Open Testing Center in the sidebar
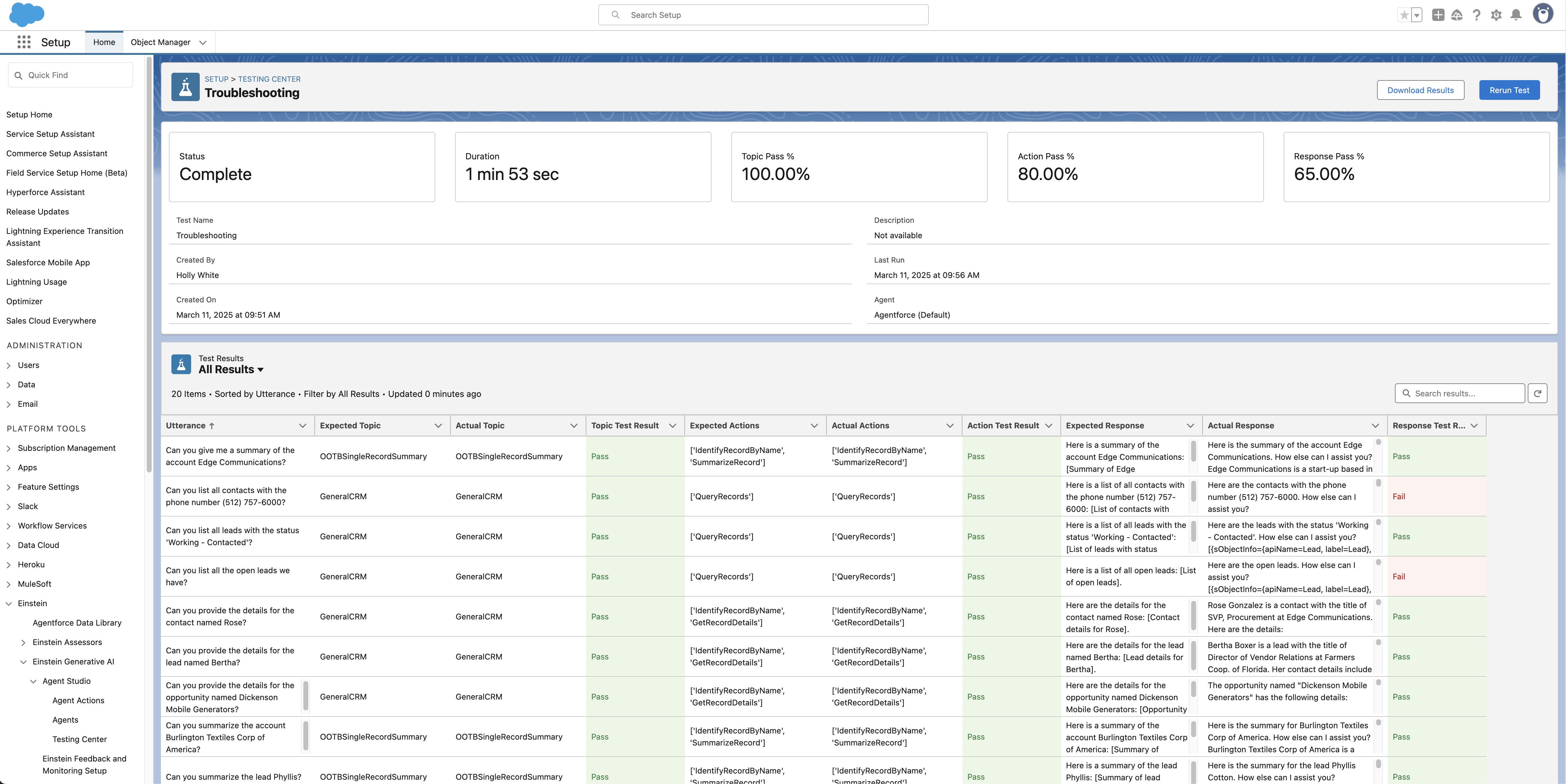This screenshot has width=1566, height=784. coord(79,739)
